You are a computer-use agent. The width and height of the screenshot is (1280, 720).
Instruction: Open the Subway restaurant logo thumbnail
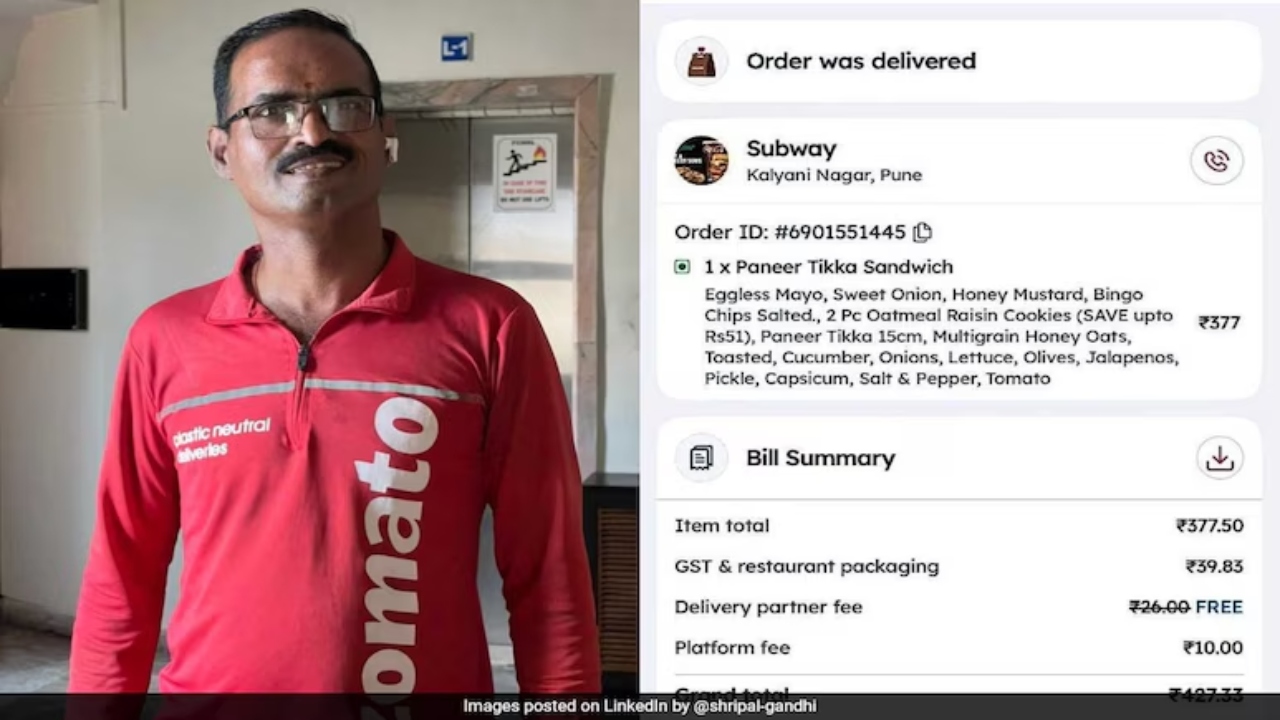(701, 161)
